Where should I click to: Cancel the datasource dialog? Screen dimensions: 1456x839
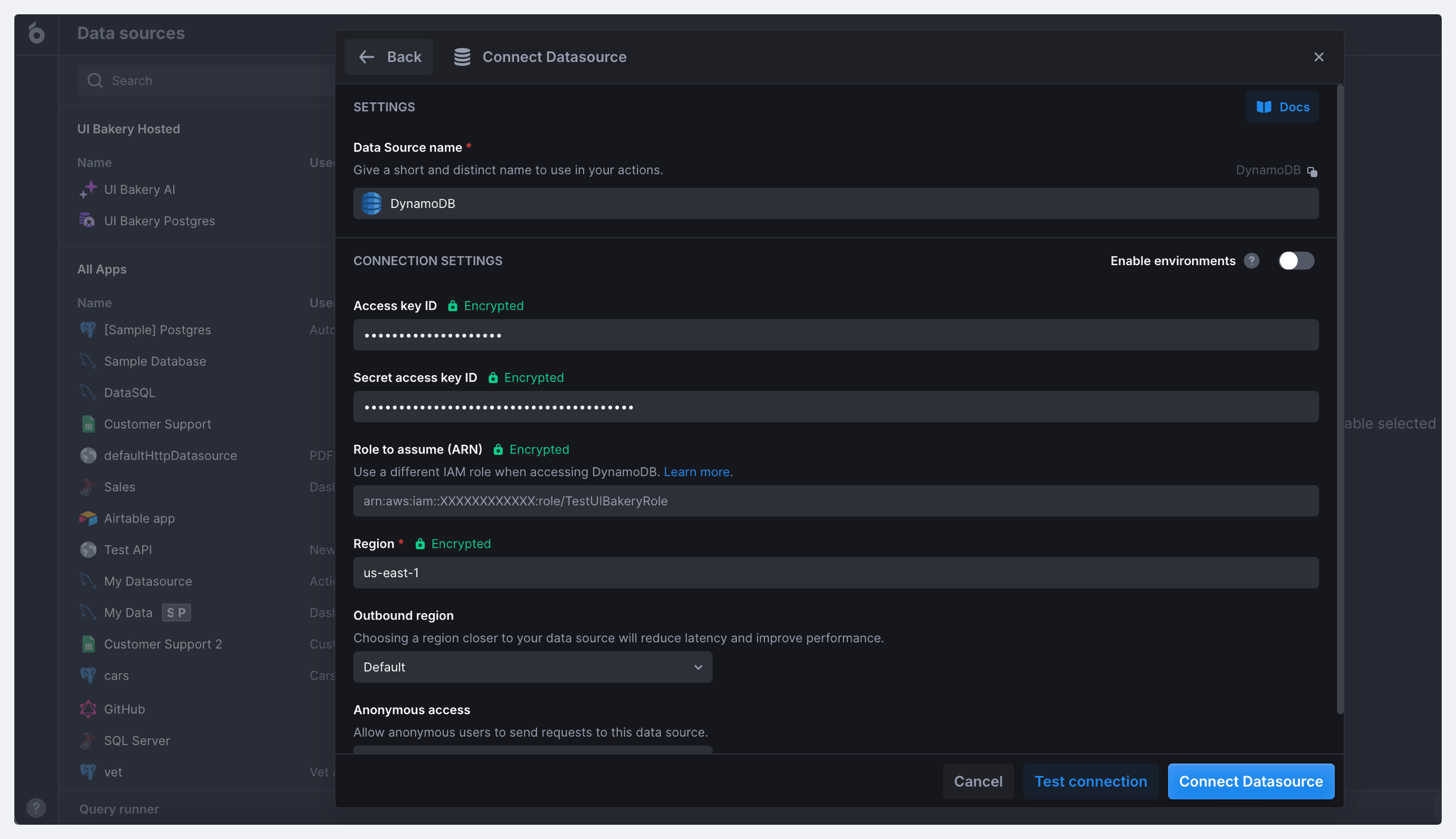(978, 781)
